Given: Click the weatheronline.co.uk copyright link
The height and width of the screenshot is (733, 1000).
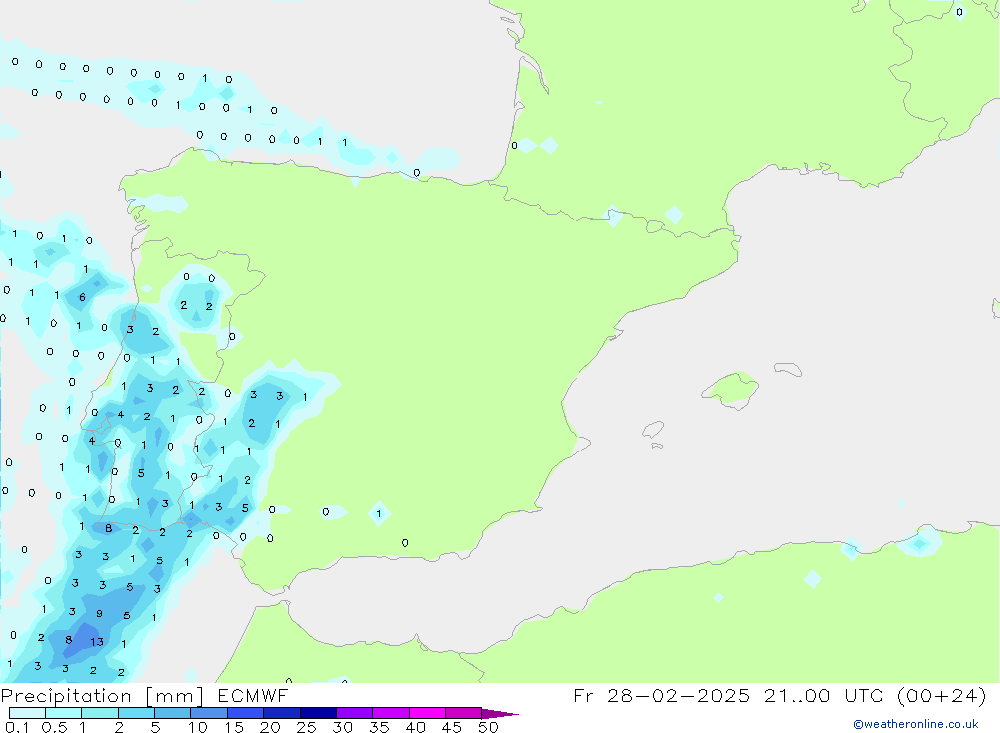Looking at the screenshot, I should (x=915, y=724).
